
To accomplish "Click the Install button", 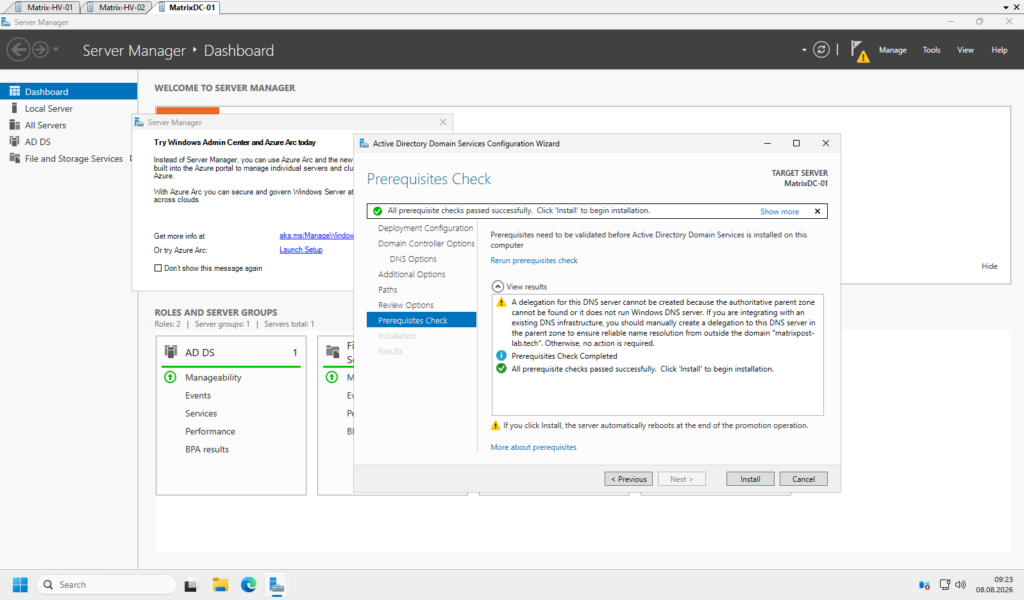I will pyautogui.click(x=750, y=479).
